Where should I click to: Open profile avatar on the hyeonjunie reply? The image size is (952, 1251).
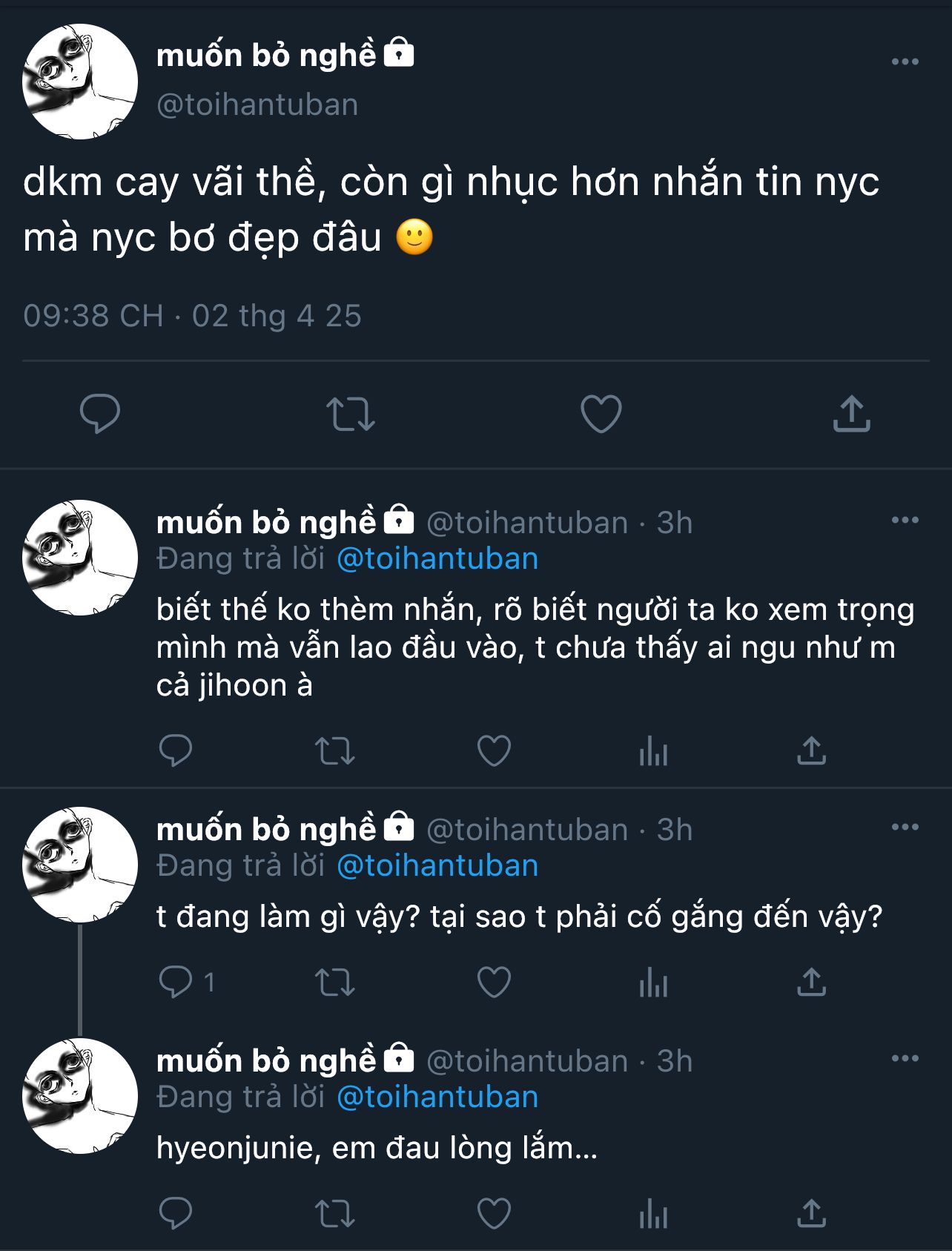[x=80, y=1096]
